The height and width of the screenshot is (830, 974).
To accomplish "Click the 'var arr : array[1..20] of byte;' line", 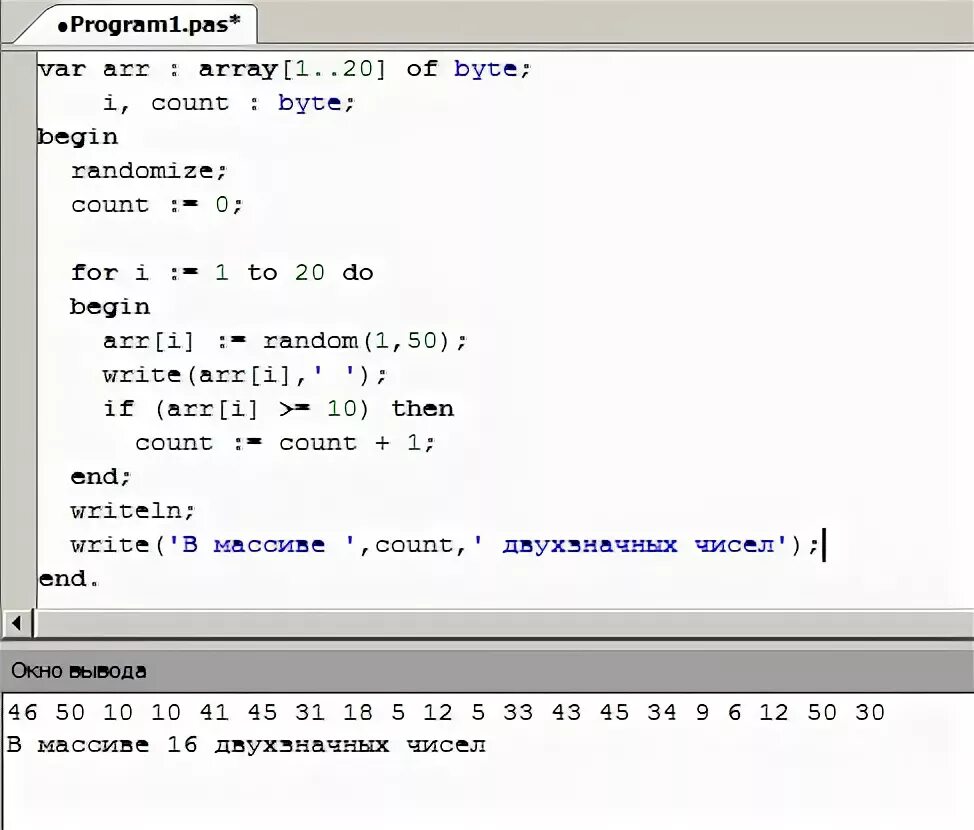I will 284,70.
